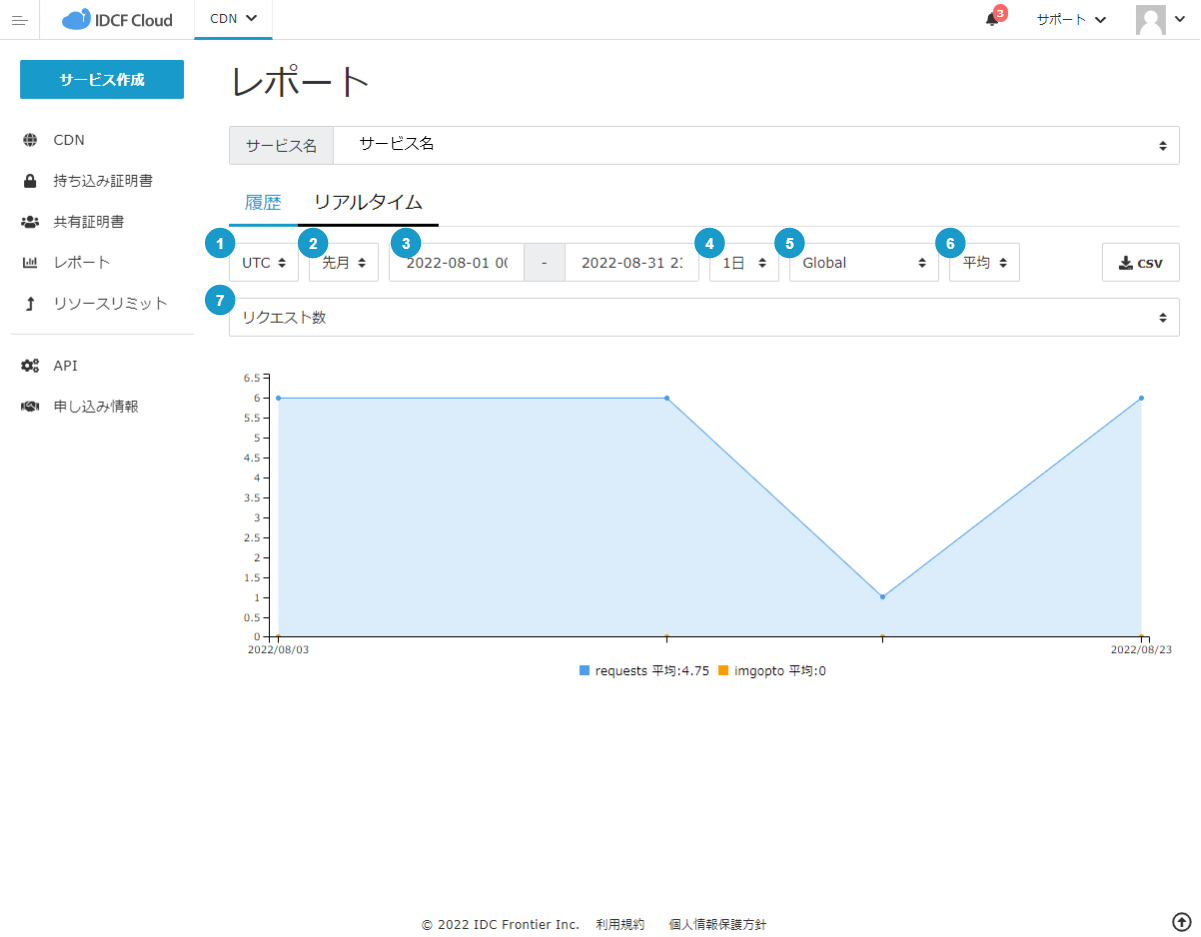
Task: Expand the Global region dropdown
Action: coord(863,263)
